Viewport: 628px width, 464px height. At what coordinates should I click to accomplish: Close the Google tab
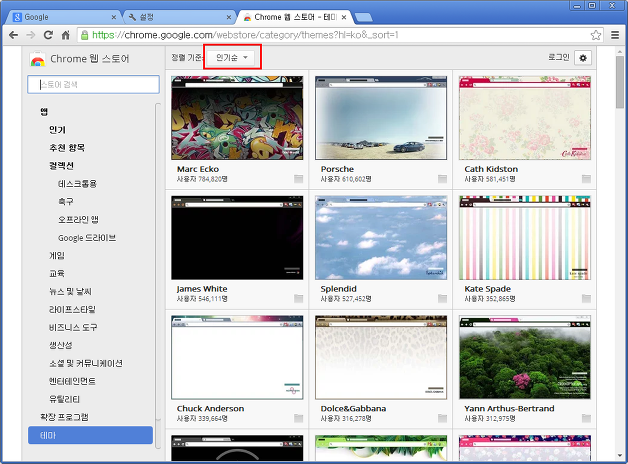114,17
